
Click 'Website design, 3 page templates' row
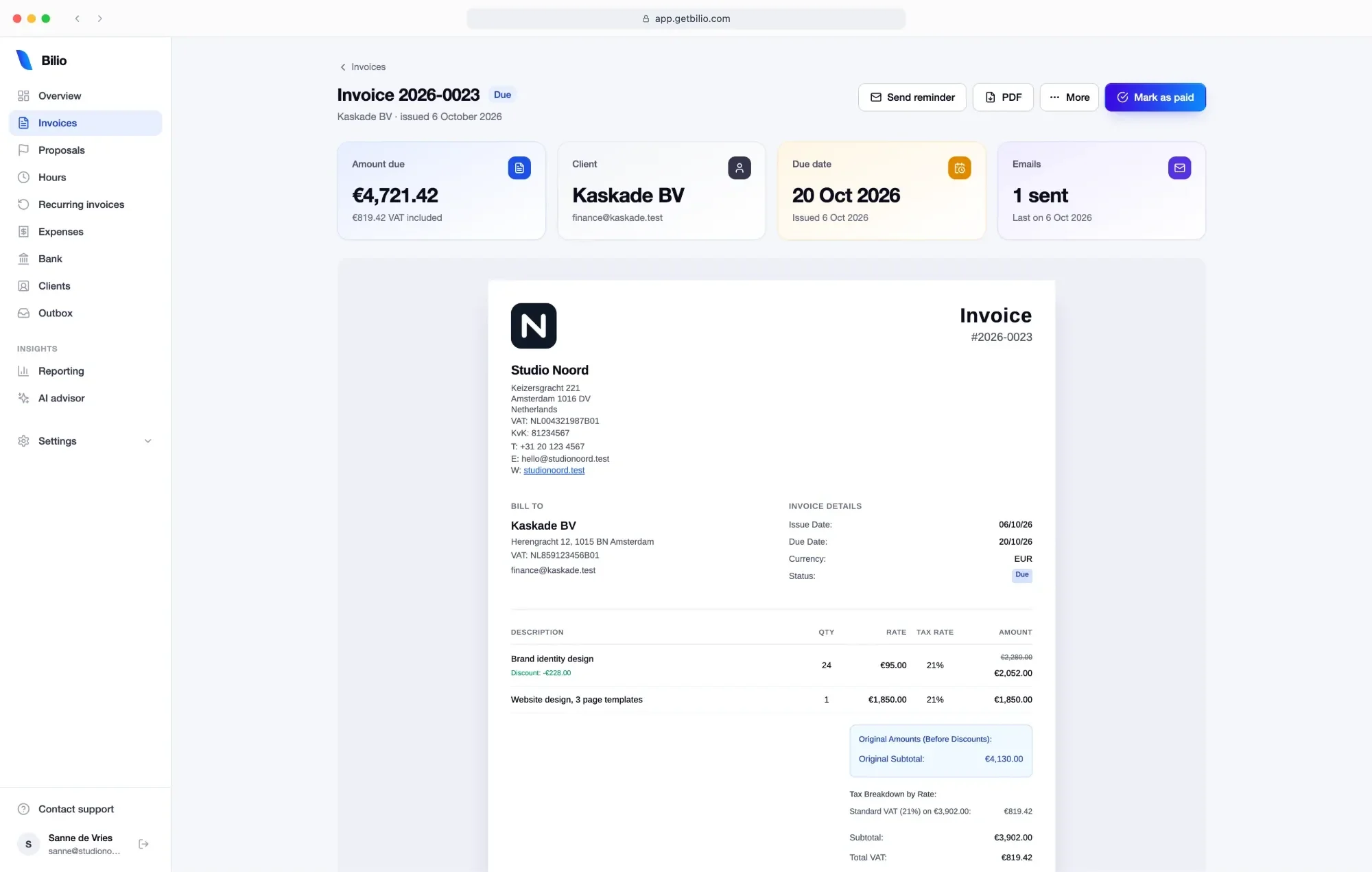(x=771, y=700)
